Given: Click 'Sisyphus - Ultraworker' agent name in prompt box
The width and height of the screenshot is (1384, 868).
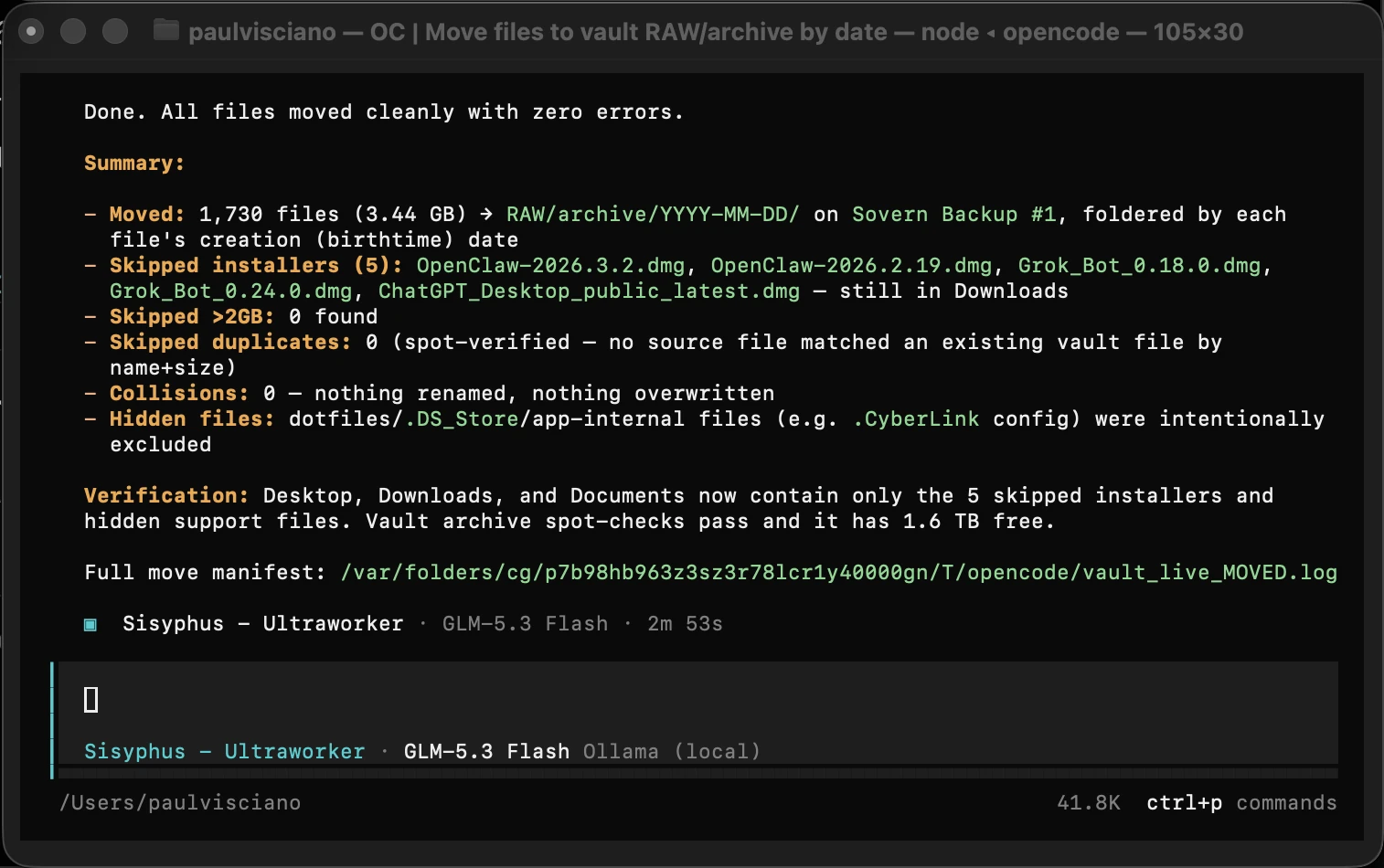Looking at the screenshot, I should pyautogui.click(x=224, y=751).
